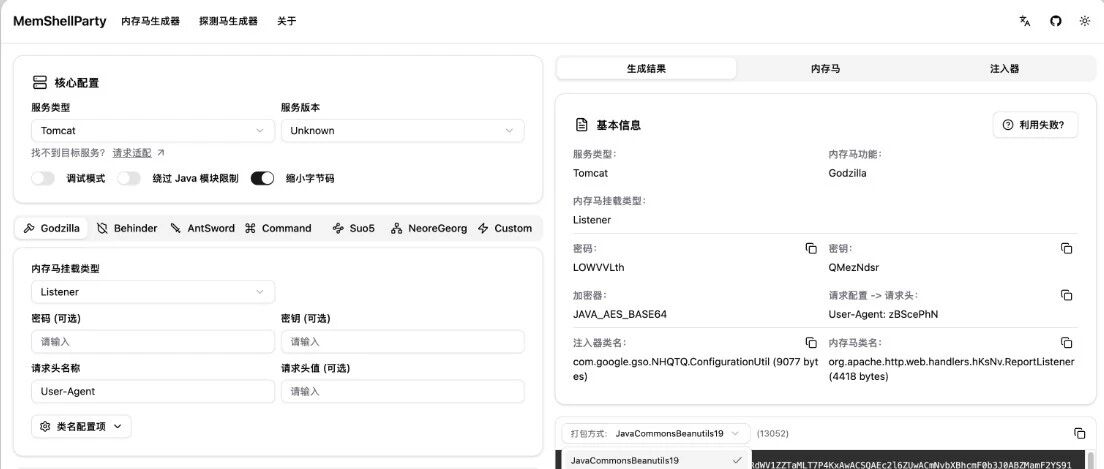Image resolution: width=1104 pixels, height=469 pixels.
Task: Copy the 密码 value LOWVVLth
Action: [811, 249]
